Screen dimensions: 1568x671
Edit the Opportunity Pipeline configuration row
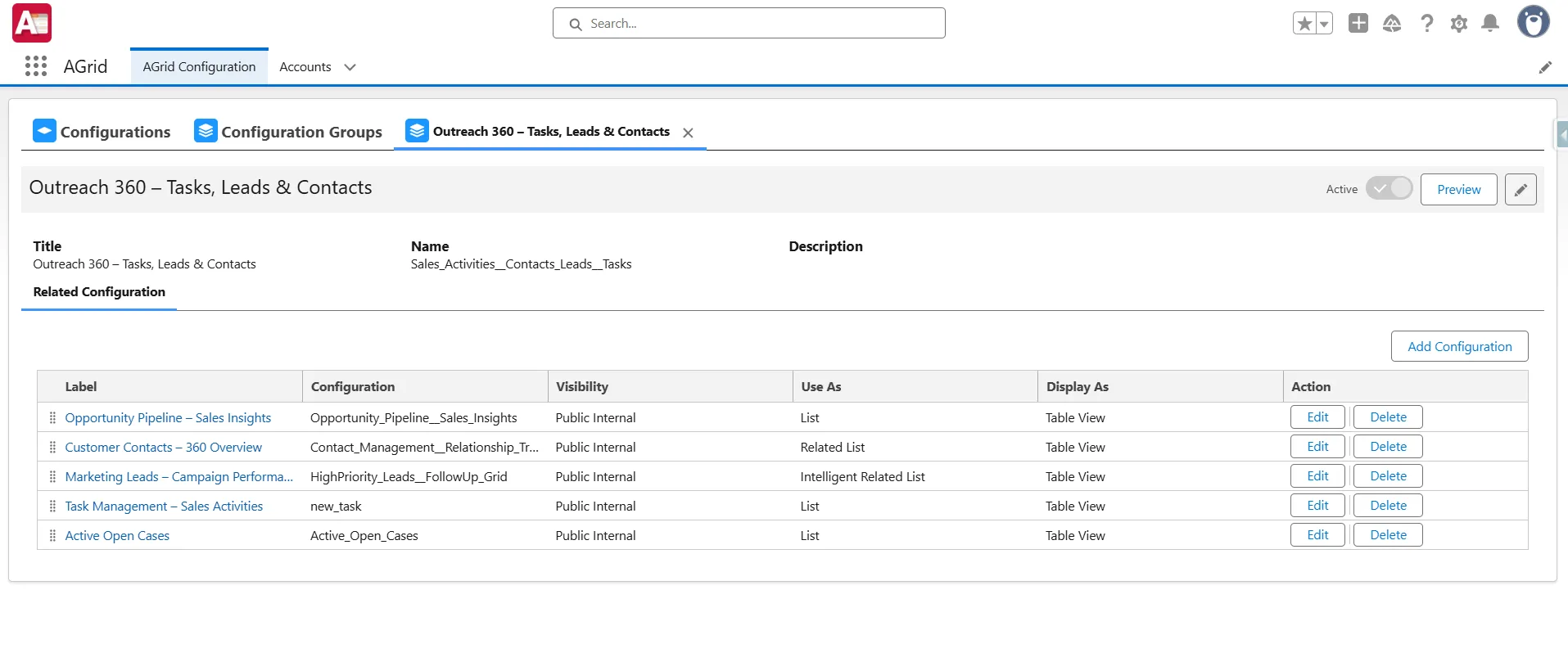1318,417
